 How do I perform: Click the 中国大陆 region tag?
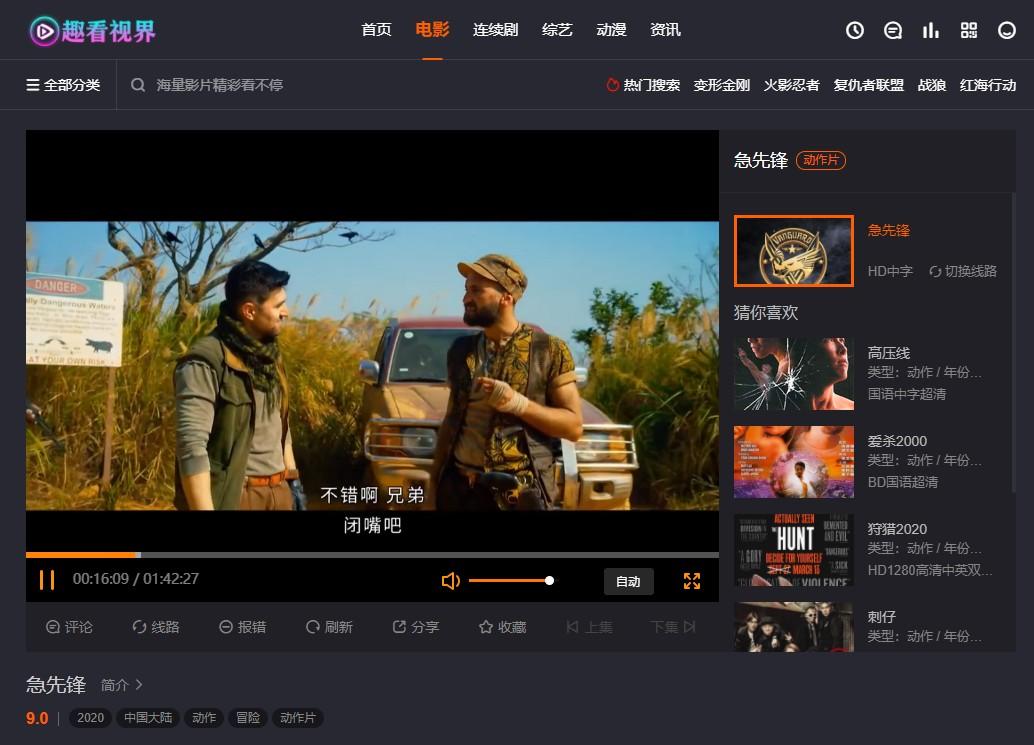click(148, 717)
